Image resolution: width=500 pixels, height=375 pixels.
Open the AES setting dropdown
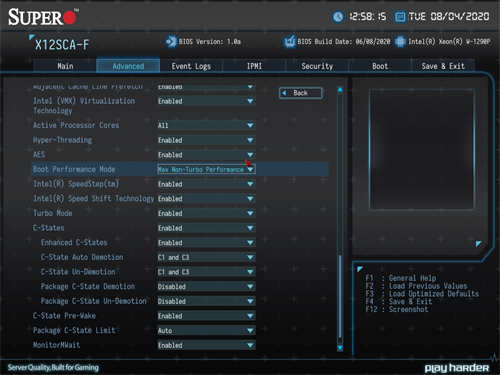[x=206, y=155]
